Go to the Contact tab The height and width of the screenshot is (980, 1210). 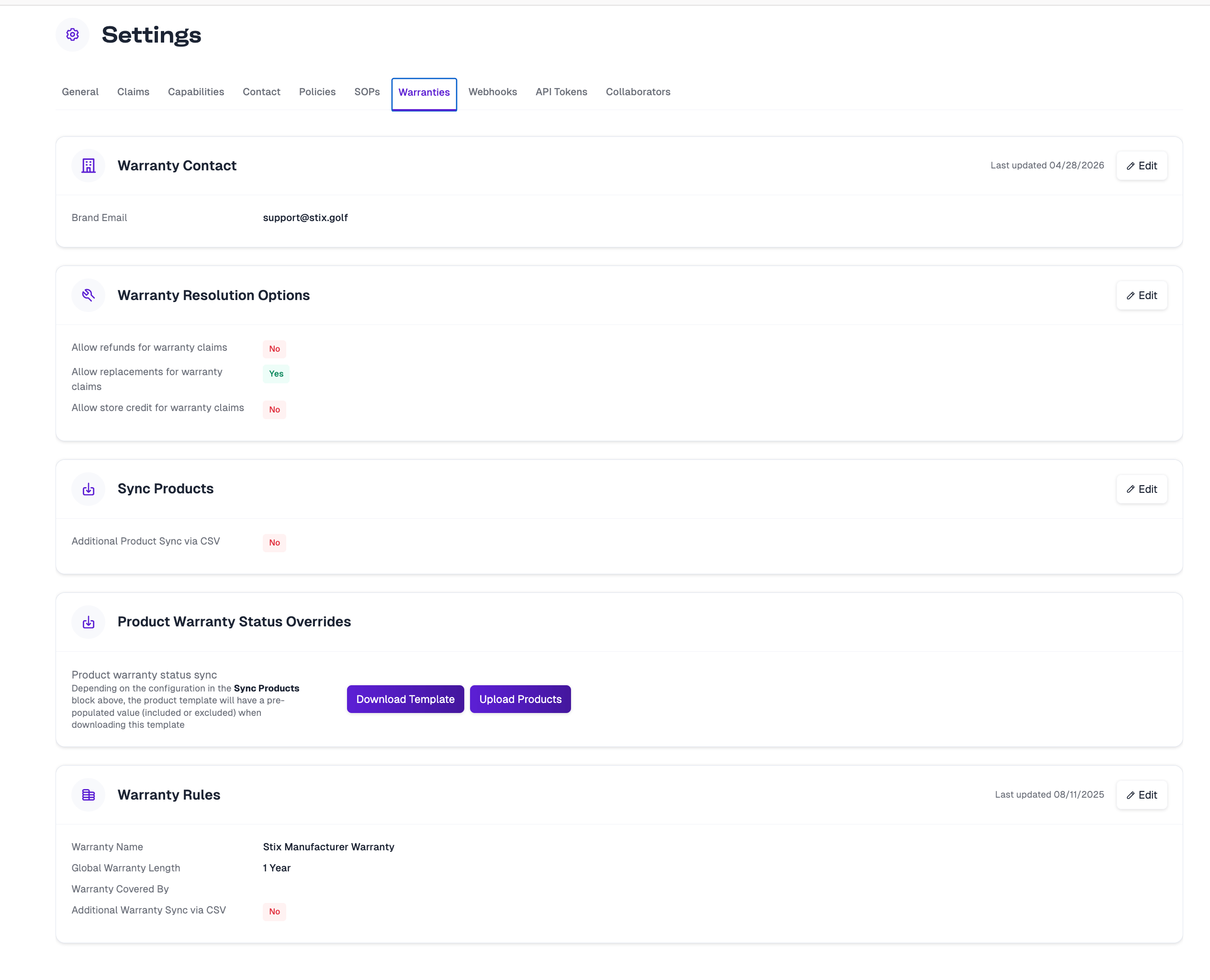pyautogui.click(x=261, y=92)
